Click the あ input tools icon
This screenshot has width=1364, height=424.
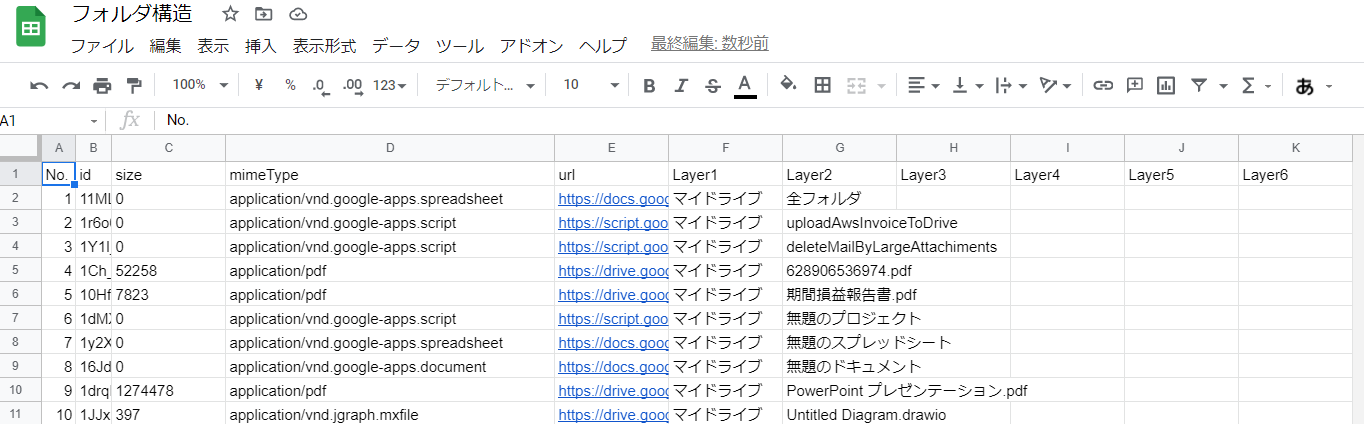1304,86
